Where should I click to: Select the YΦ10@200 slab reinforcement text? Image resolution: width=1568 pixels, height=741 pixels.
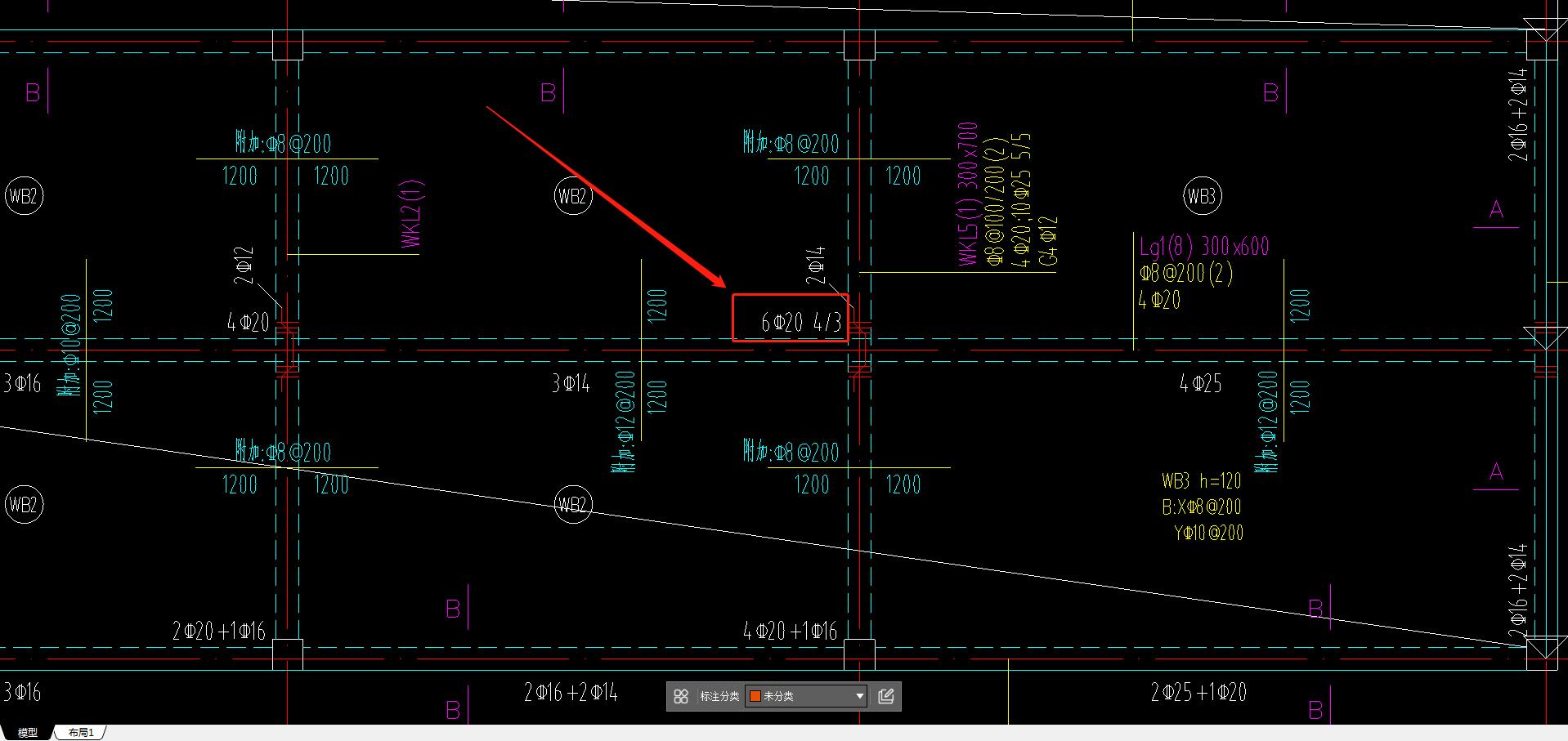[1208, 533]
